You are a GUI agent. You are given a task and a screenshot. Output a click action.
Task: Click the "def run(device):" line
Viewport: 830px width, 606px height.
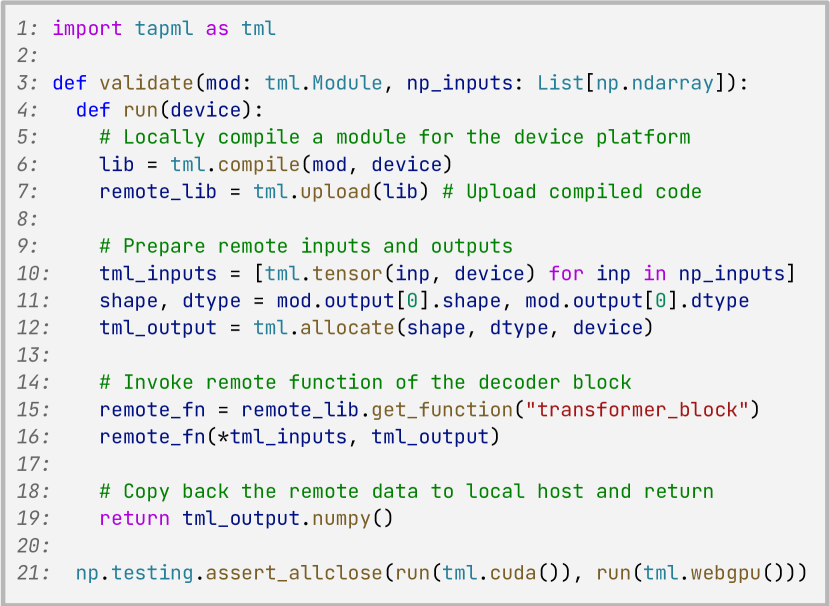pyautogui.click(x=169, y=110)
